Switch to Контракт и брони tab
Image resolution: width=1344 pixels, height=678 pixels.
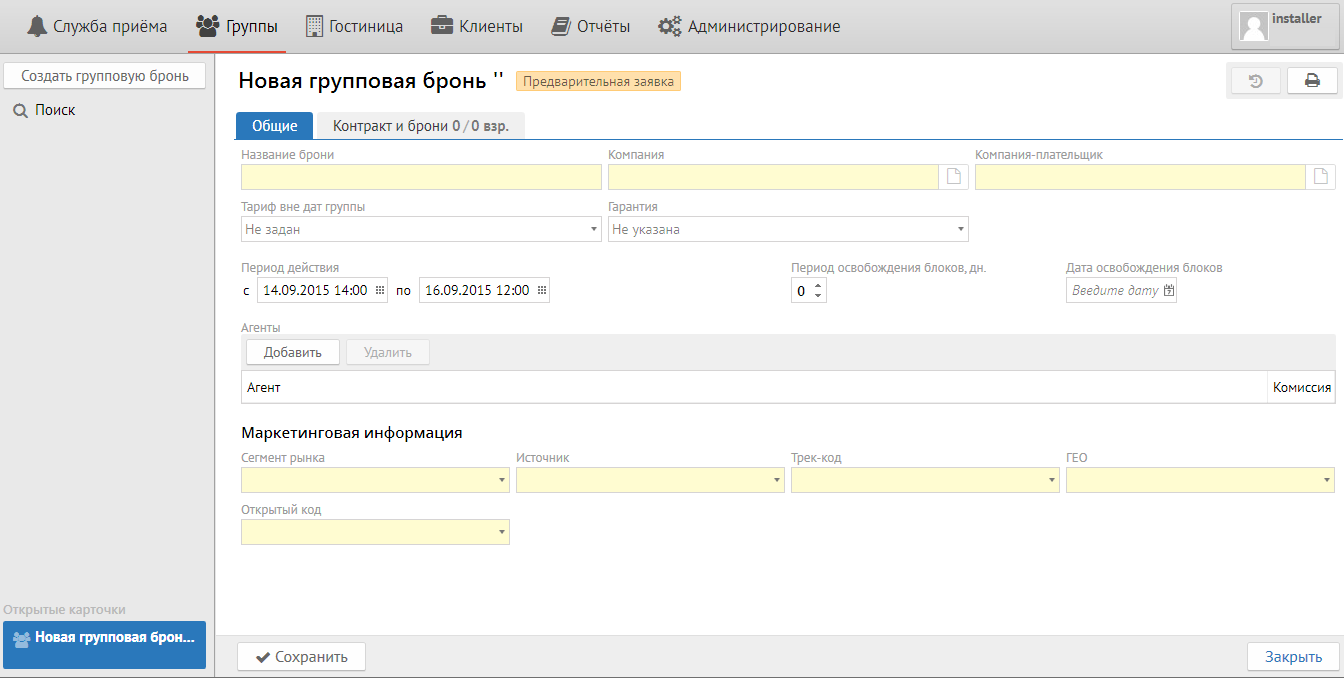(x=420, y=126)
